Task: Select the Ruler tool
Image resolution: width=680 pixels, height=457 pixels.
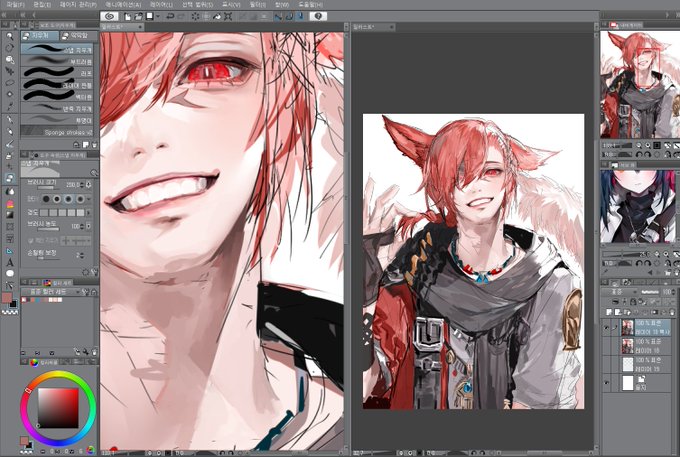Action: 9,251
